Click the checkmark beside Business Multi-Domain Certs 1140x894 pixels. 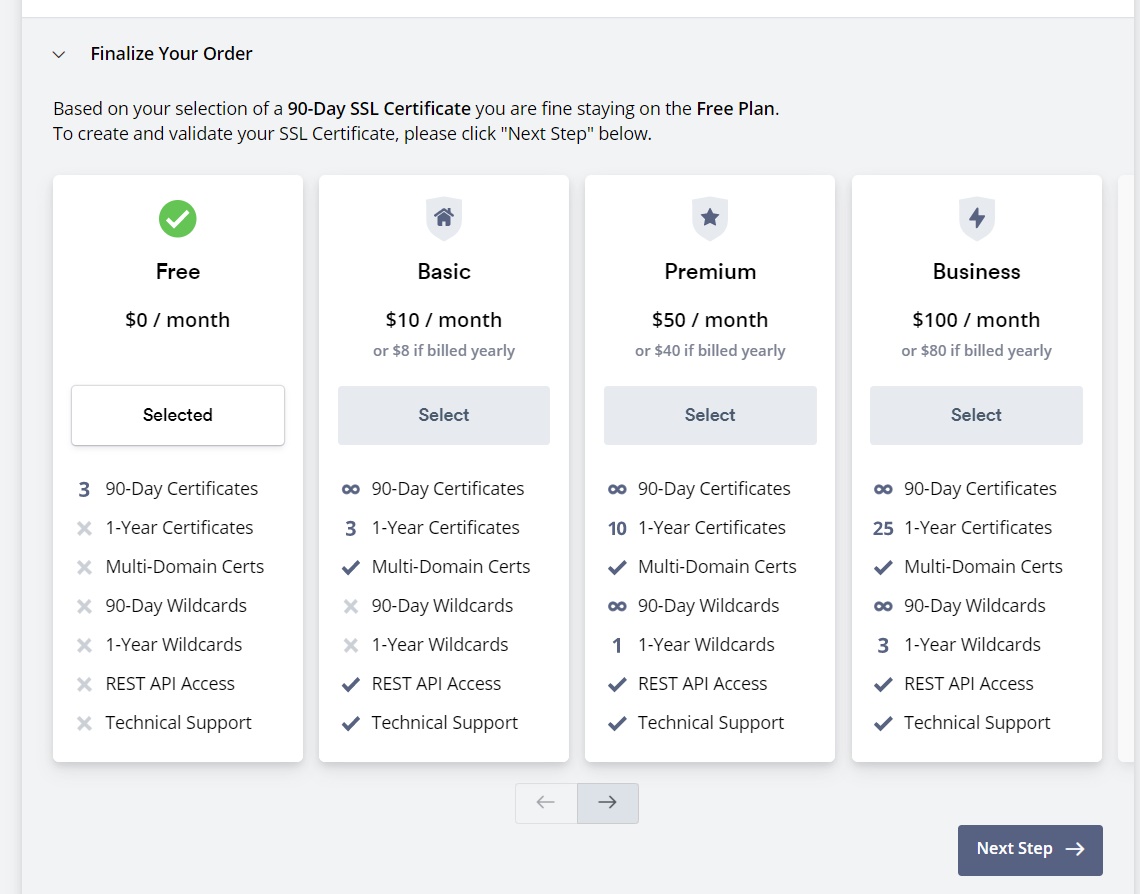[x=883, y=567]
